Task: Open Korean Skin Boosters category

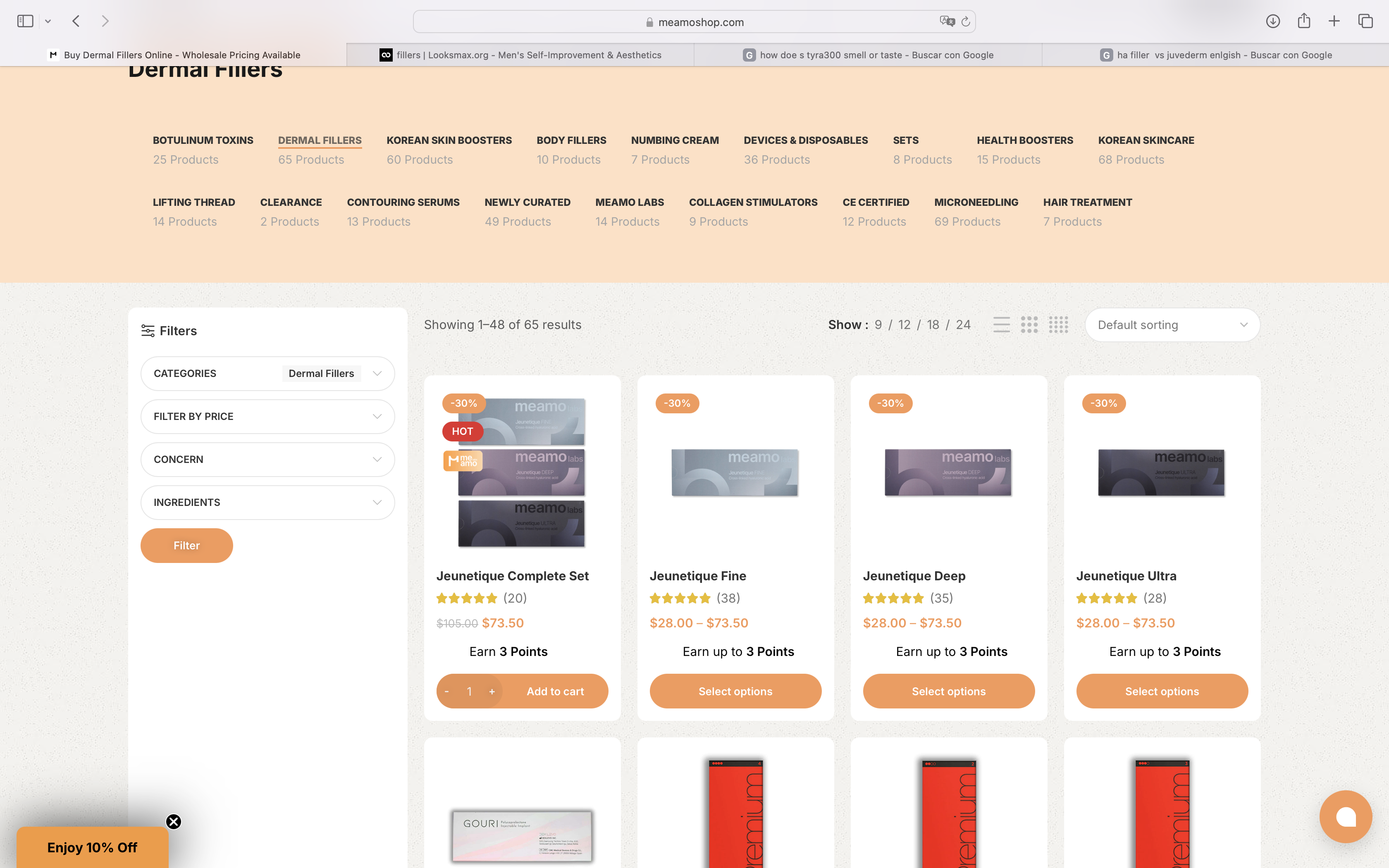Action: 449,140
